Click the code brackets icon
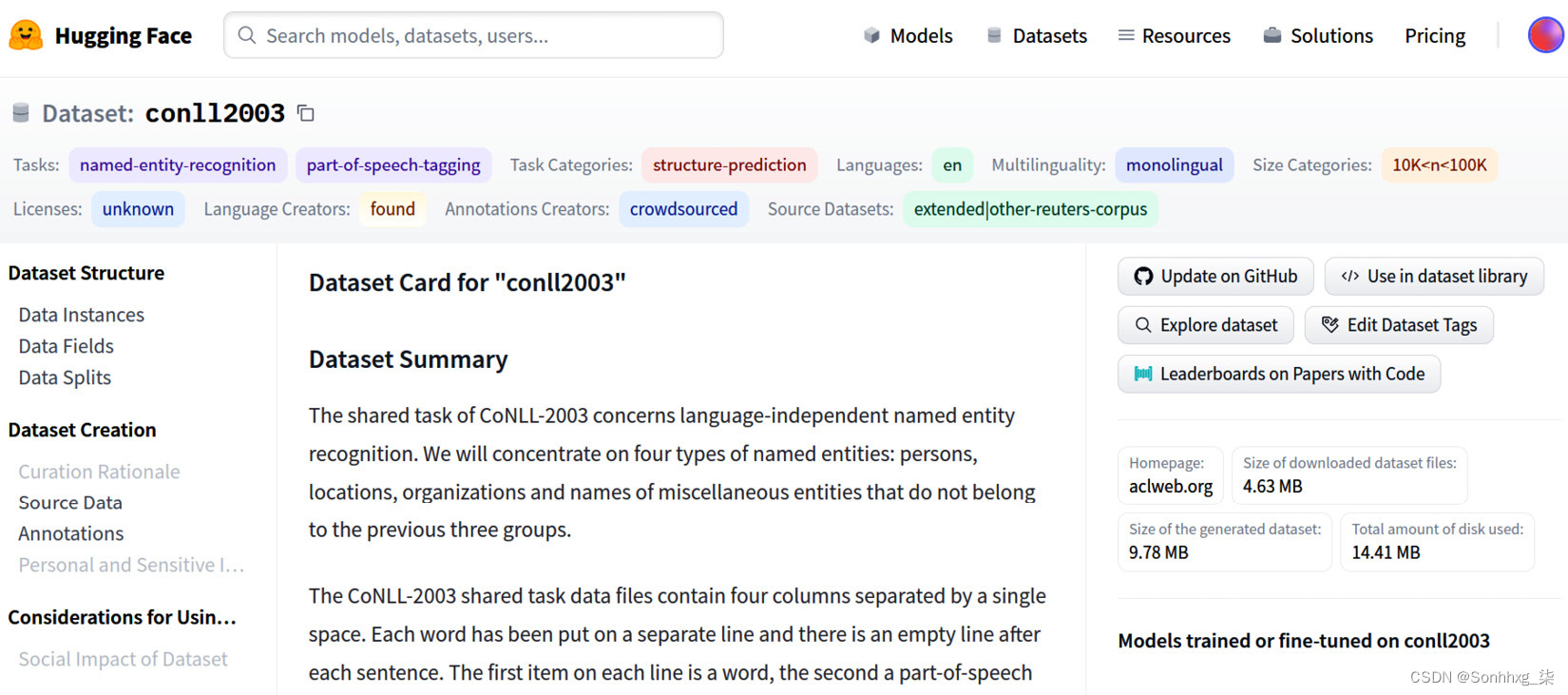The width and height of the screenshot is (1568, 695). click(x=1349, y=277)
